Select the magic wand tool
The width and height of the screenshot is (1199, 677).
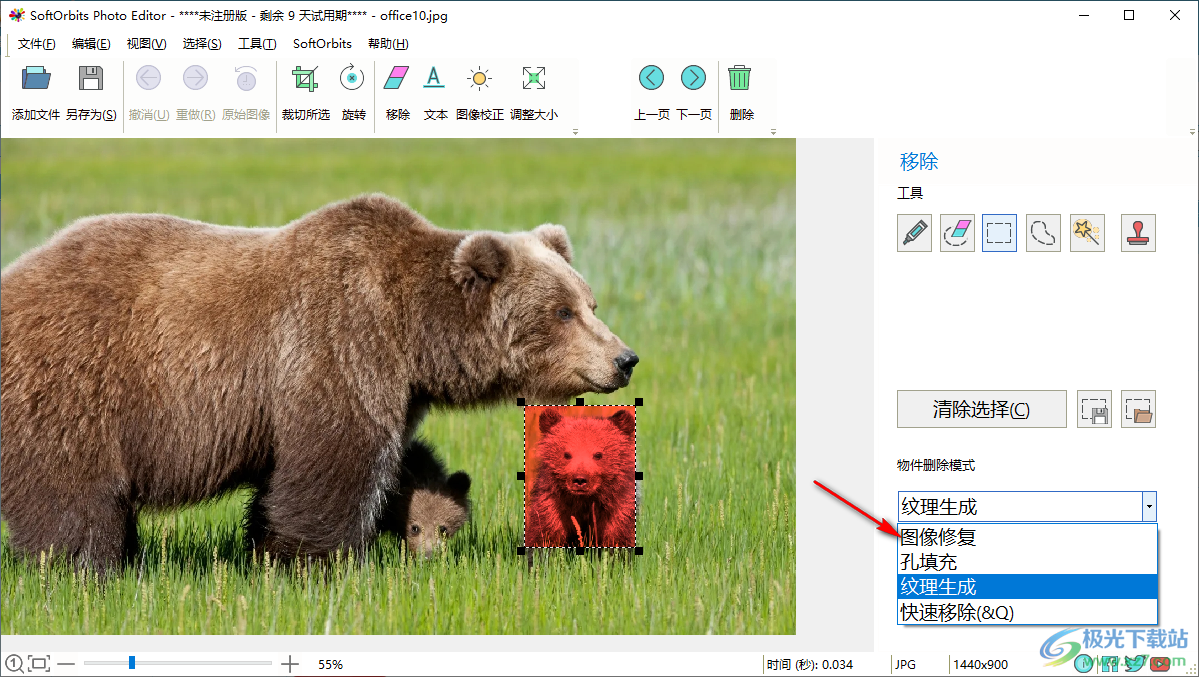pyautogui.click(x=1087, y=232)
